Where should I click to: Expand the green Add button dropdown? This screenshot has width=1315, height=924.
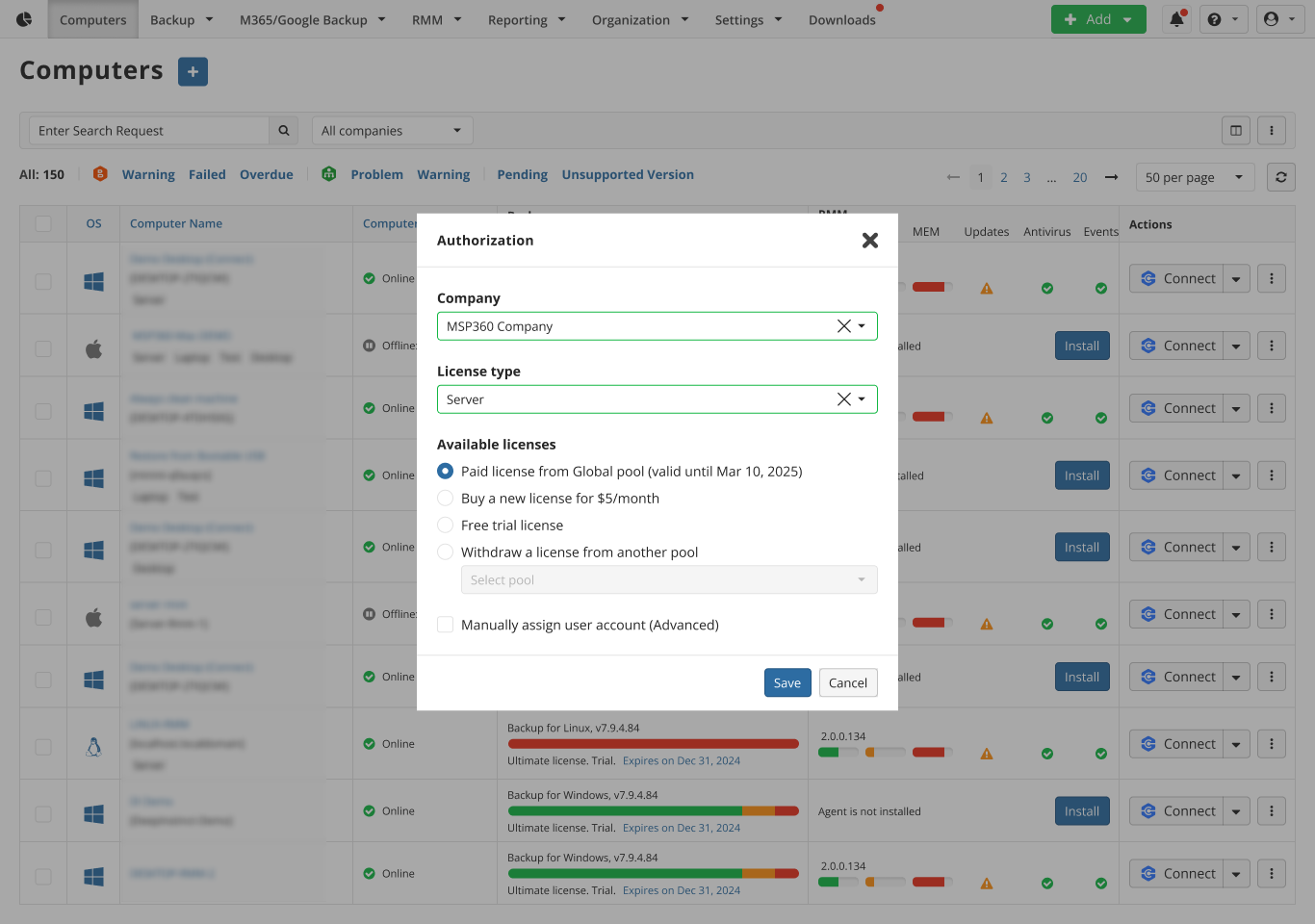coord(1127,19)
